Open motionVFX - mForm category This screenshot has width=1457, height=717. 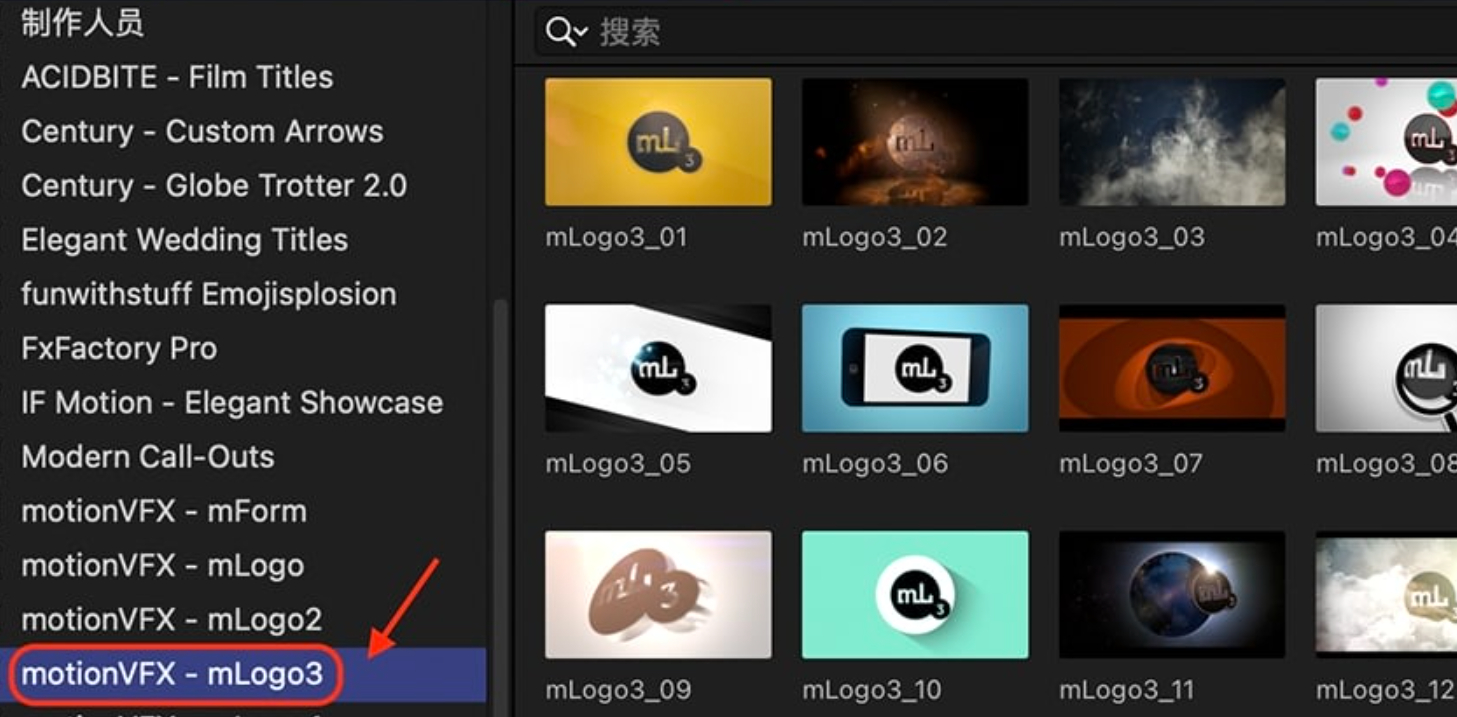[x=164, y=511]
